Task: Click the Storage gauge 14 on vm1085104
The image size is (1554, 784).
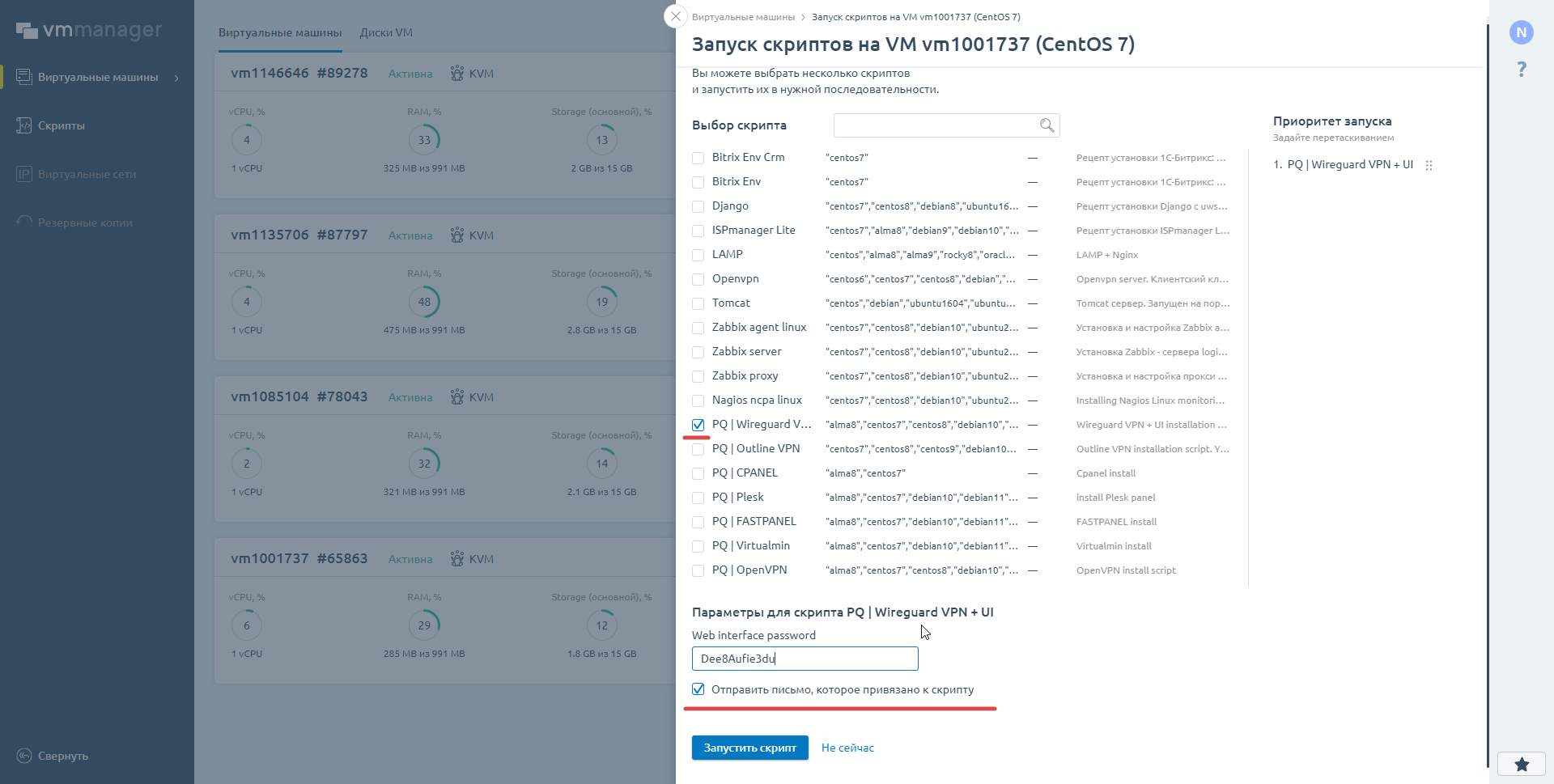Action: [x=601, y=464]
